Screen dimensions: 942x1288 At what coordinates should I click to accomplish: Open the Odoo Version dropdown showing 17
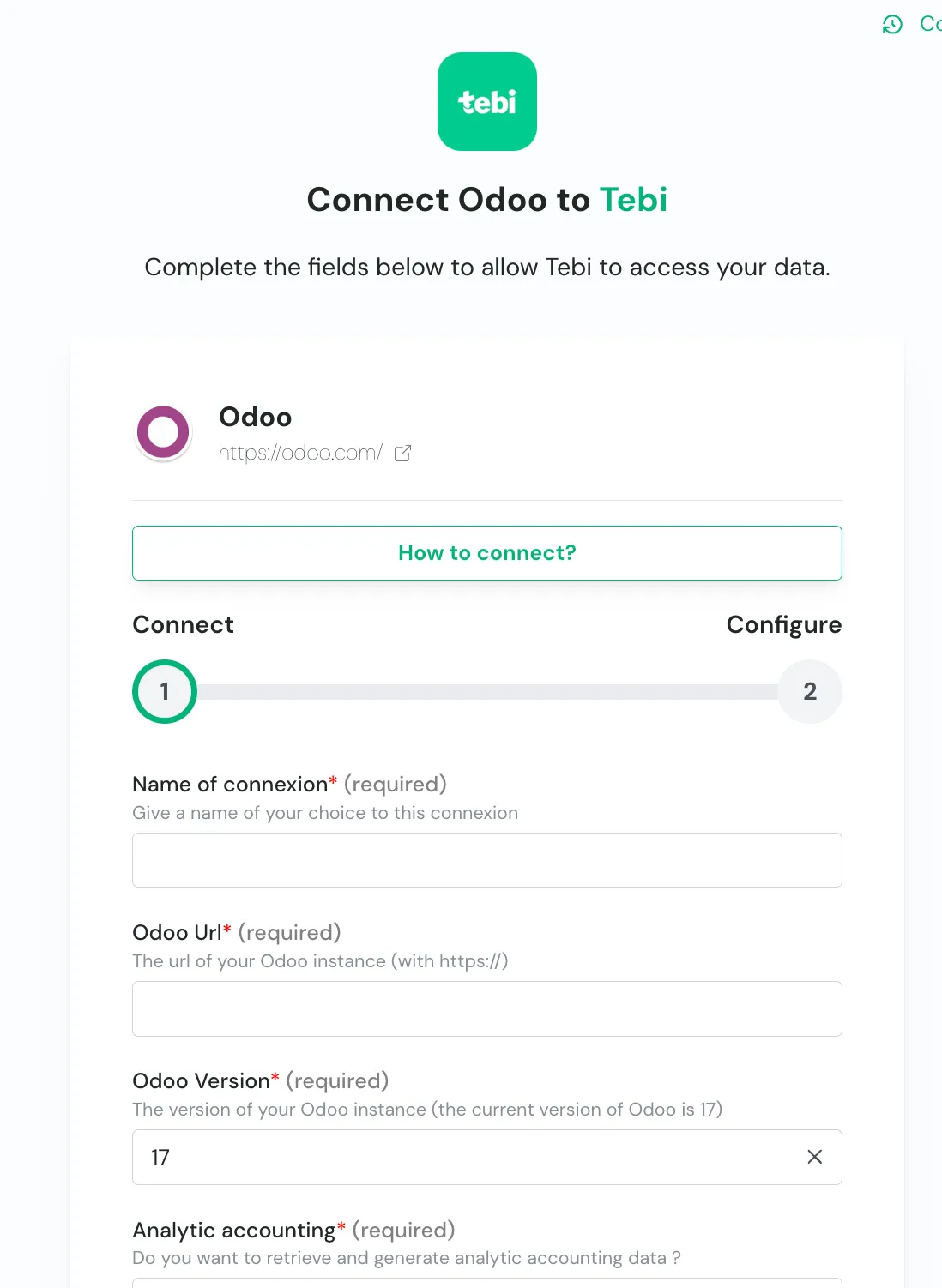tap(463, 1157)
